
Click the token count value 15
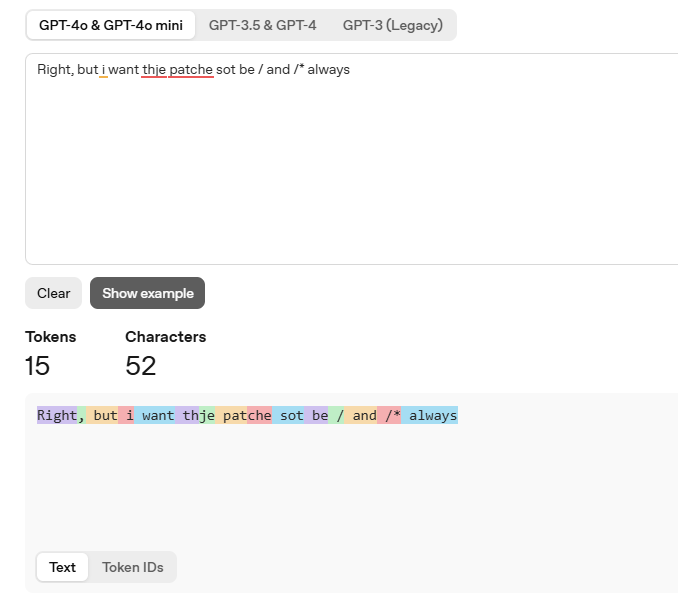tap(37, 366)
